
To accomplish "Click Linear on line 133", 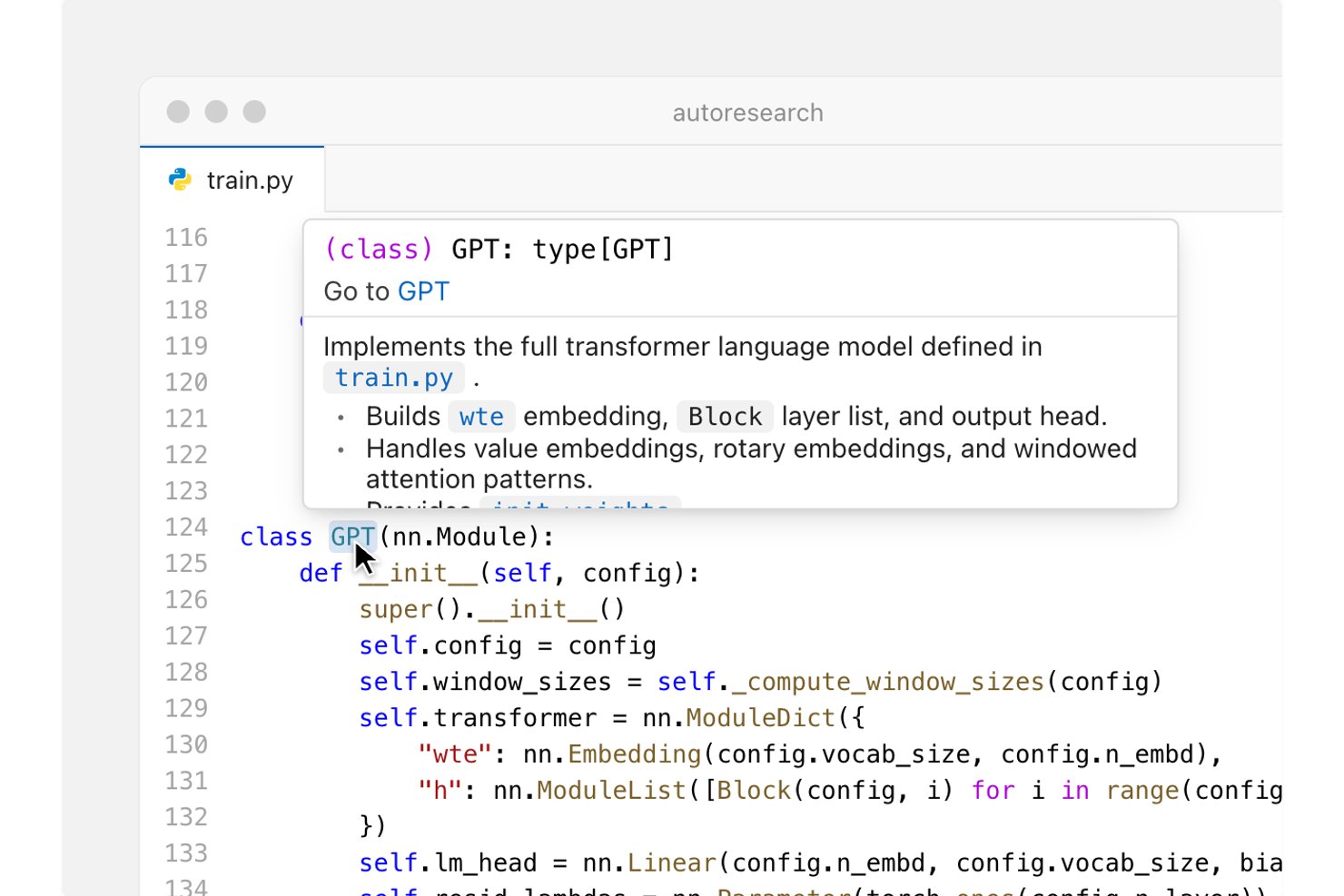I will coord(671,862).
